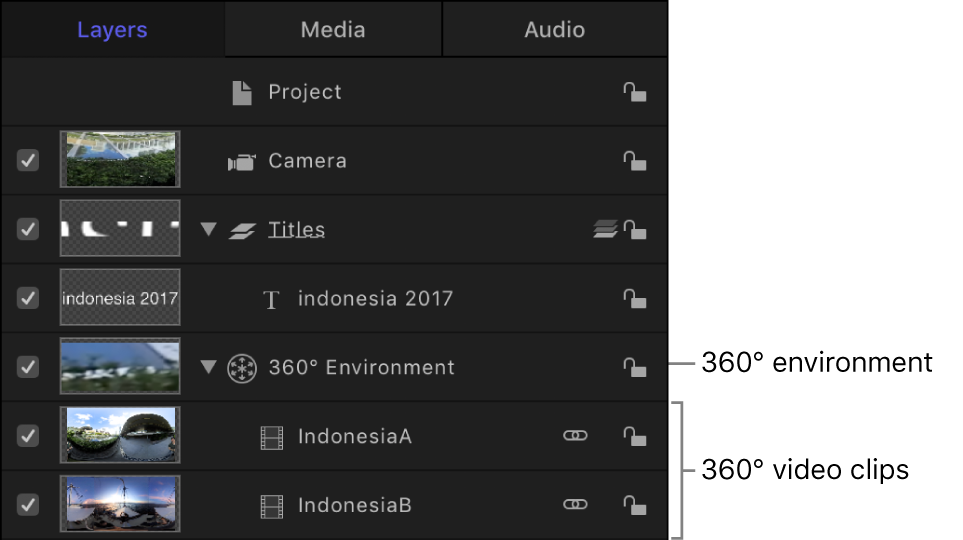Click the camera icon beside Camera
This screenshot has width=963, height=540.
242,162
